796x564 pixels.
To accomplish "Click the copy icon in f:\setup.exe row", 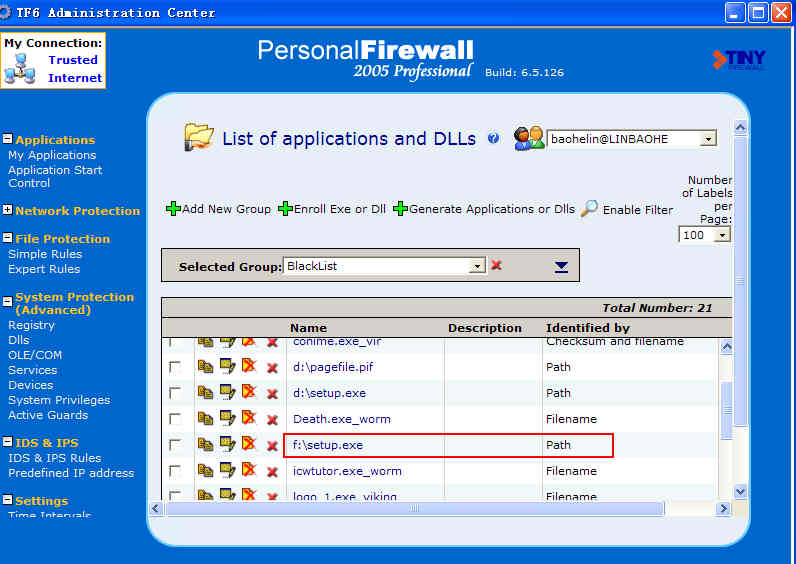I will 205,444.
